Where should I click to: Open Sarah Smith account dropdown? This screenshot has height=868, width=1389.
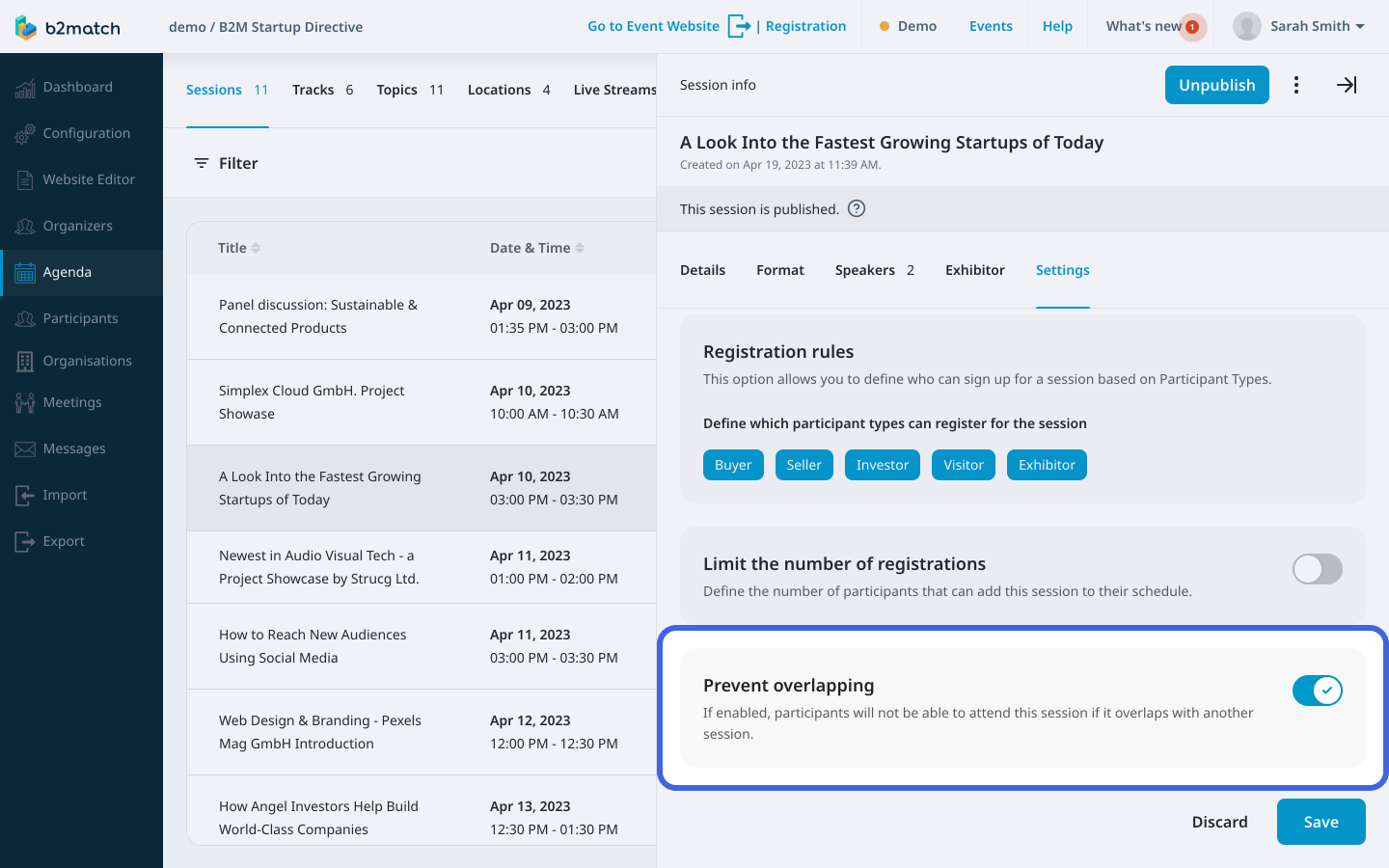[1299, 26]
